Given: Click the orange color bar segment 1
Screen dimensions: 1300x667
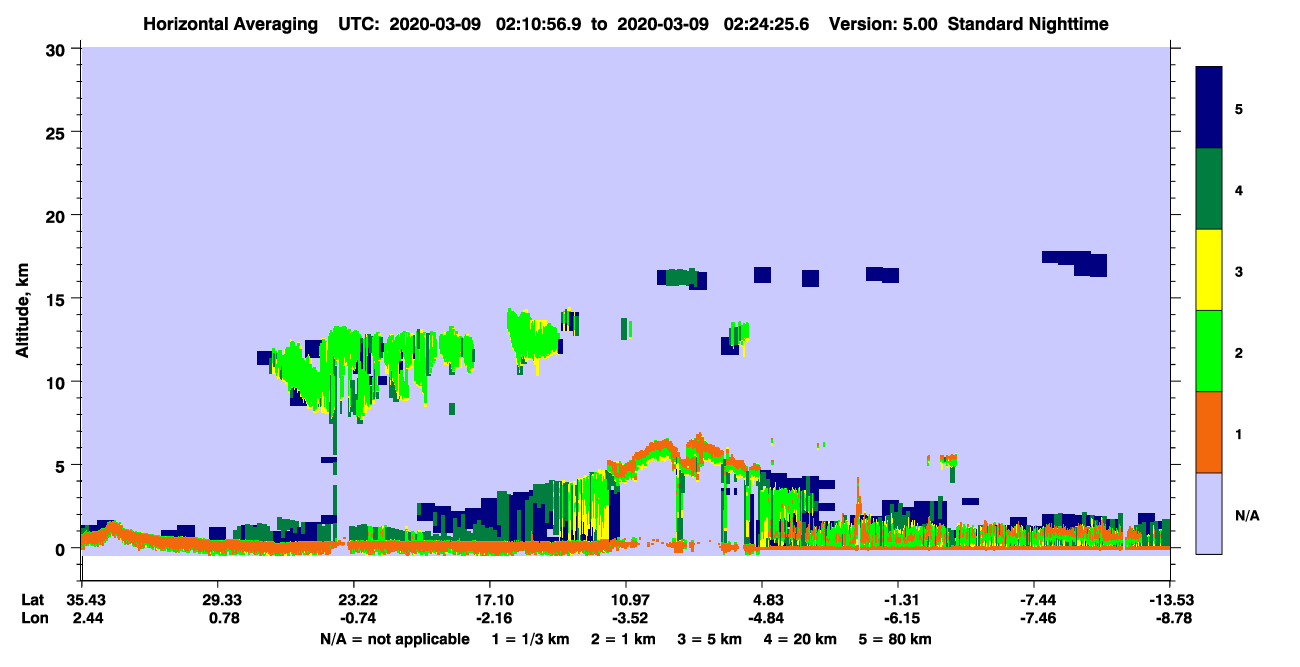Looking at the screenshot, I should point(1209,432).
